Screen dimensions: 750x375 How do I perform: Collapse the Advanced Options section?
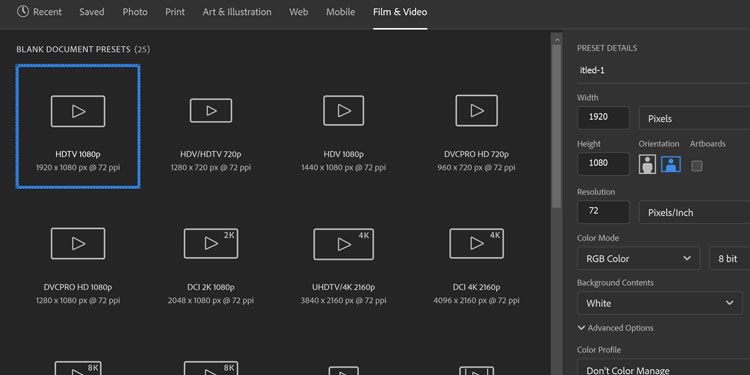coord(615,328)
